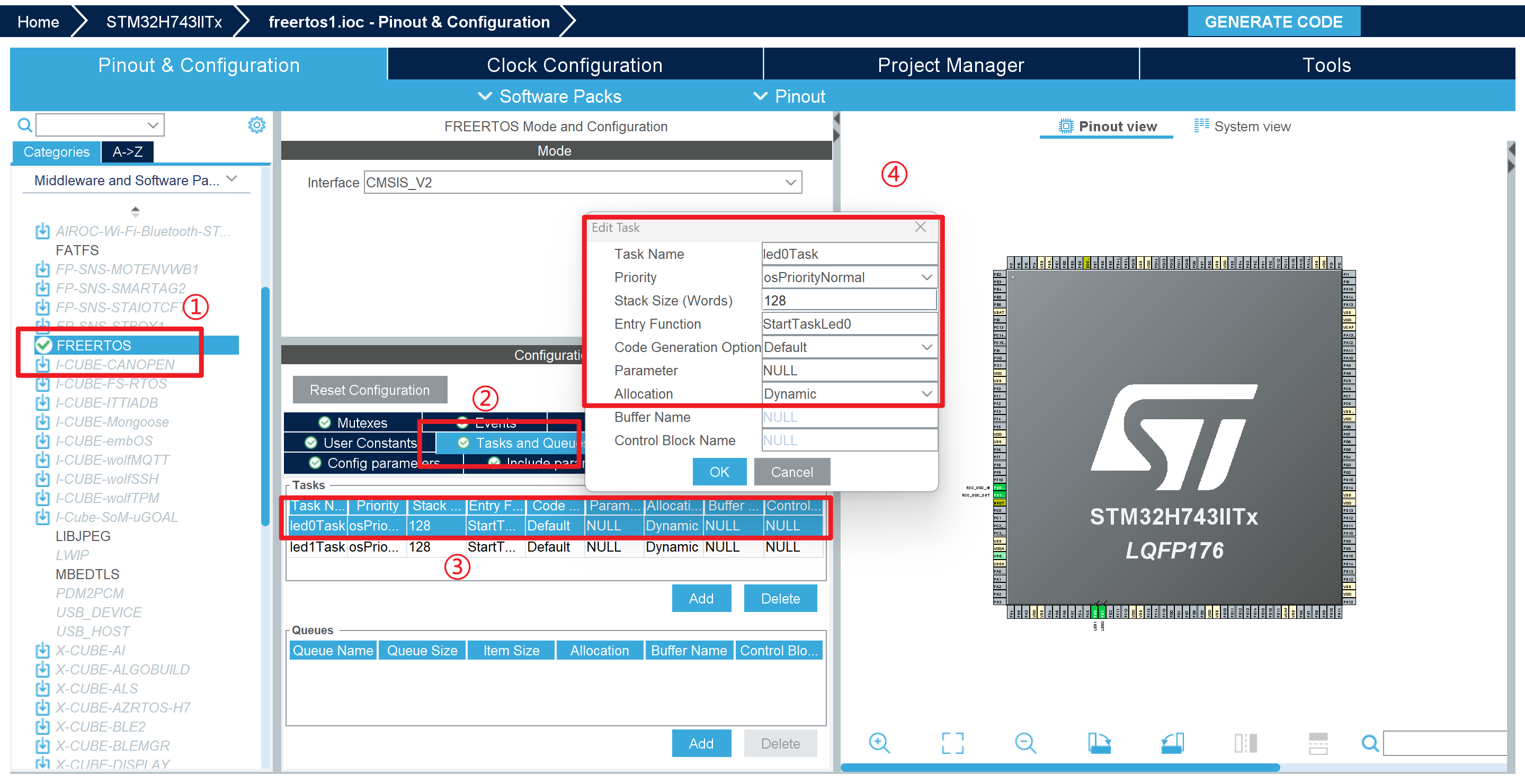Click the green check icon beside FREERTOS

(x=43, y=345)
